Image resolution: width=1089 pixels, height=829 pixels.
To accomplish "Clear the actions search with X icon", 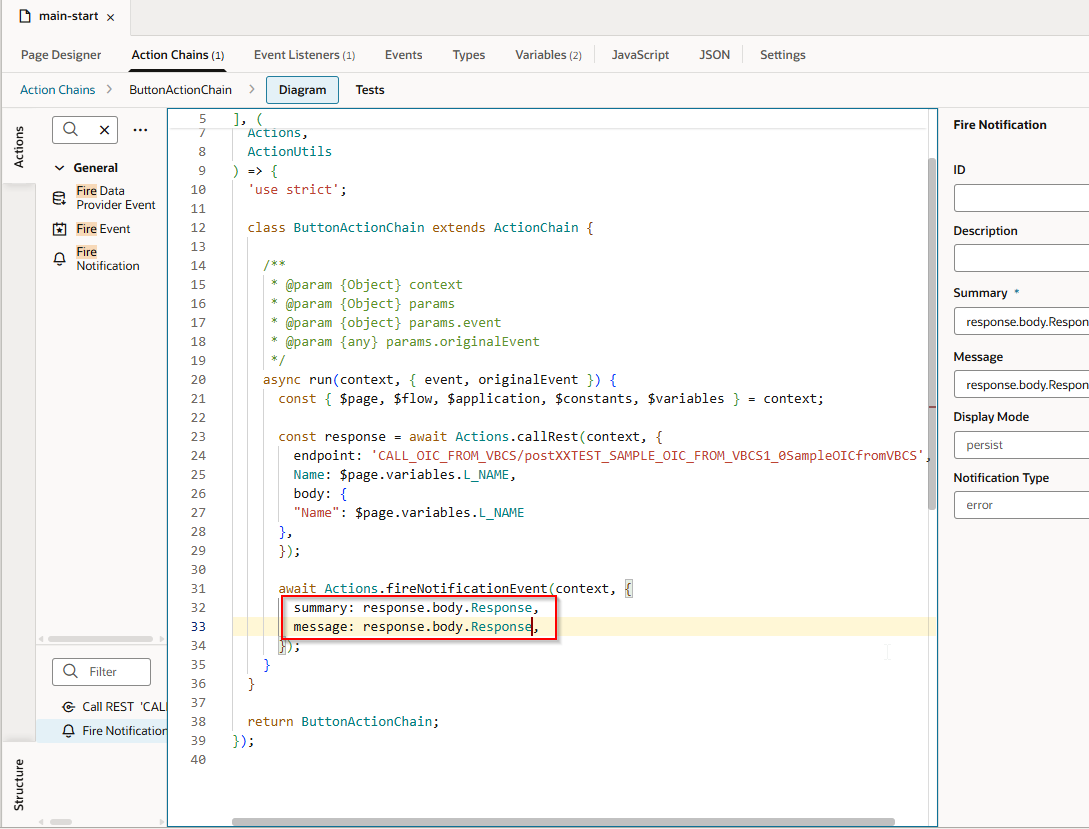I will click(104, 130).
